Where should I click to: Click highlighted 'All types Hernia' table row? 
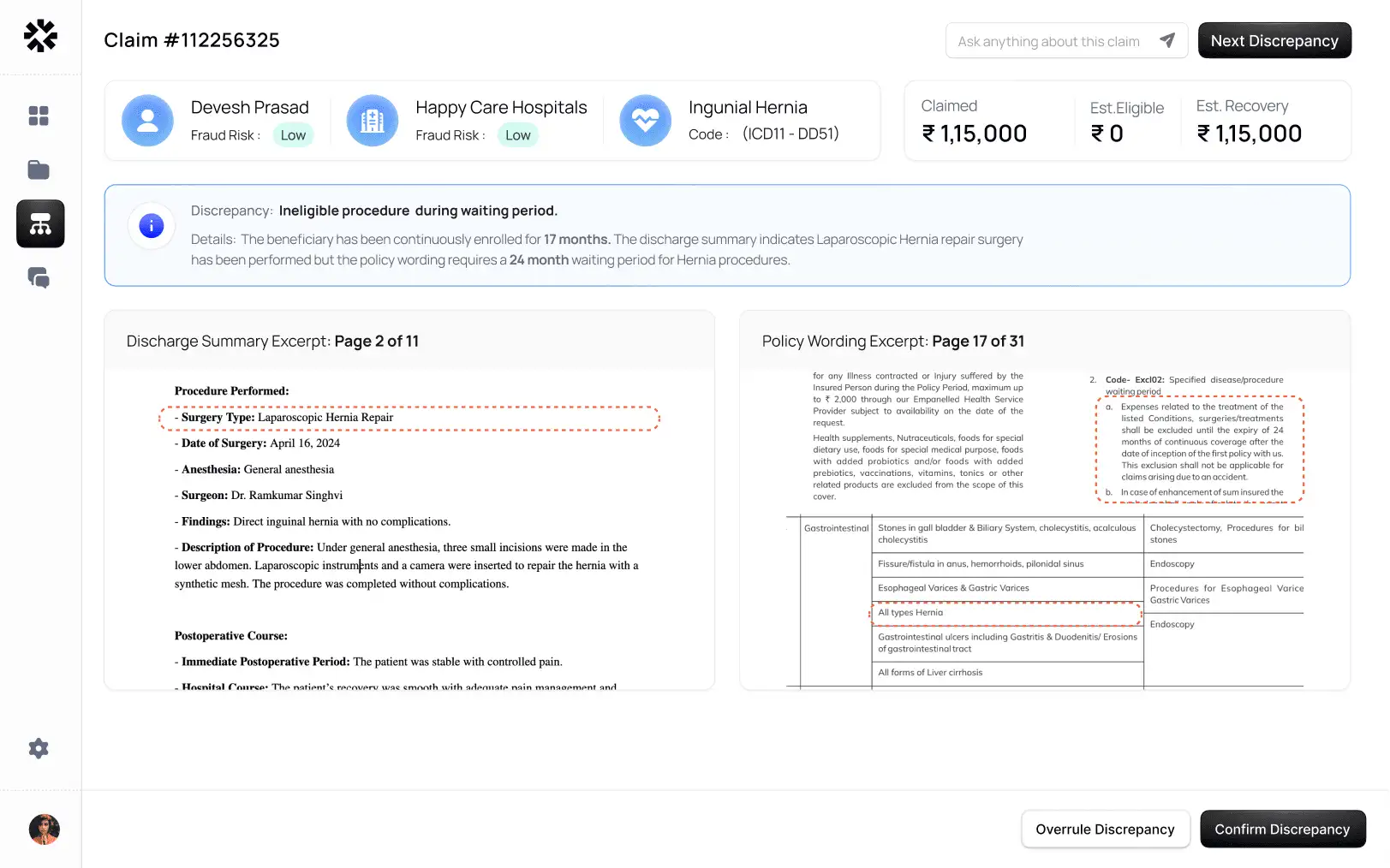(1005, 613)
